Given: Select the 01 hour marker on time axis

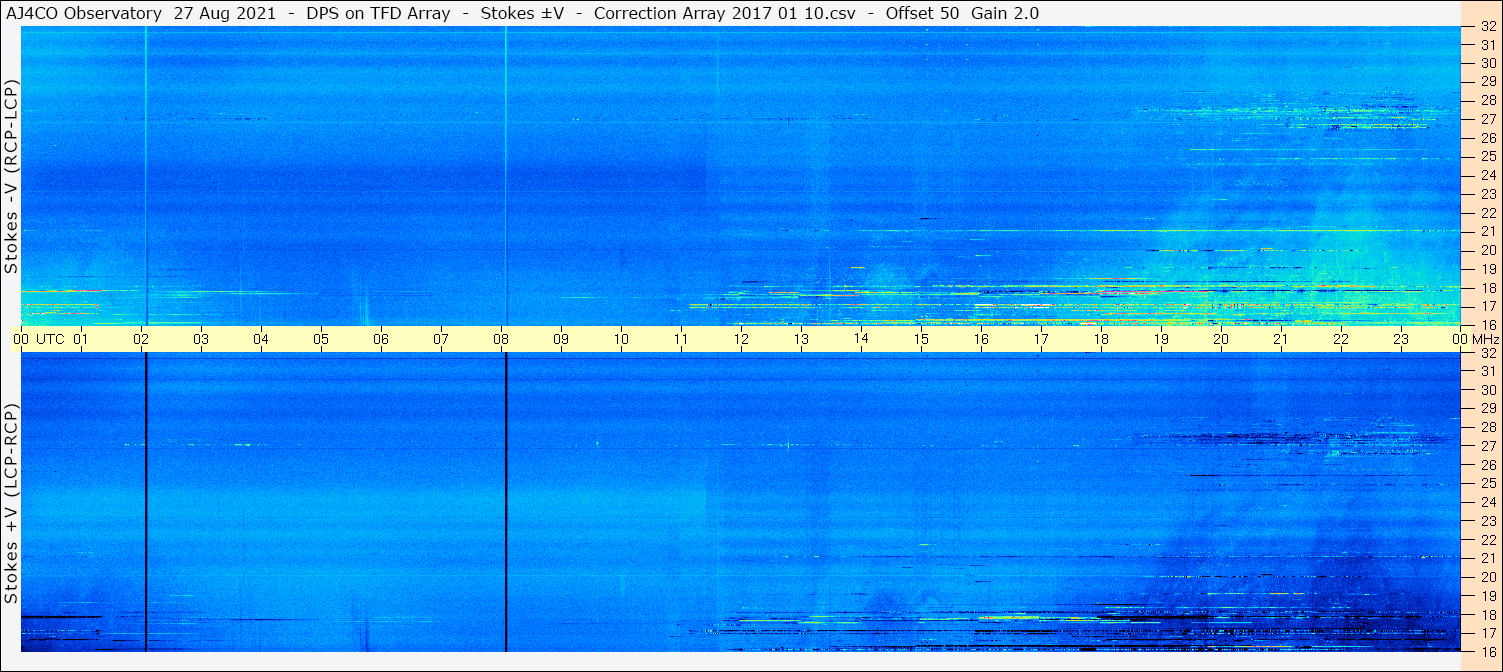Looking at the screenshot, I should pyautogui.click(x=81, y=339).
